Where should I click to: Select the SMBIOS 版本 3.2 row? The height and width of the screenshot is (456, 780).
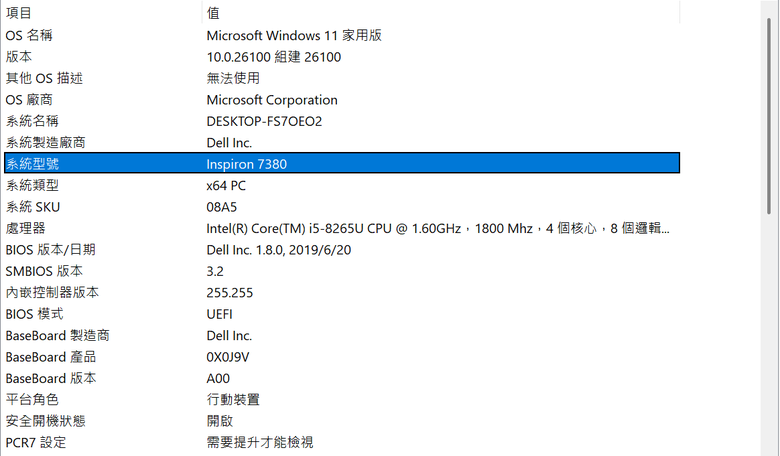[x=342, y=271]
